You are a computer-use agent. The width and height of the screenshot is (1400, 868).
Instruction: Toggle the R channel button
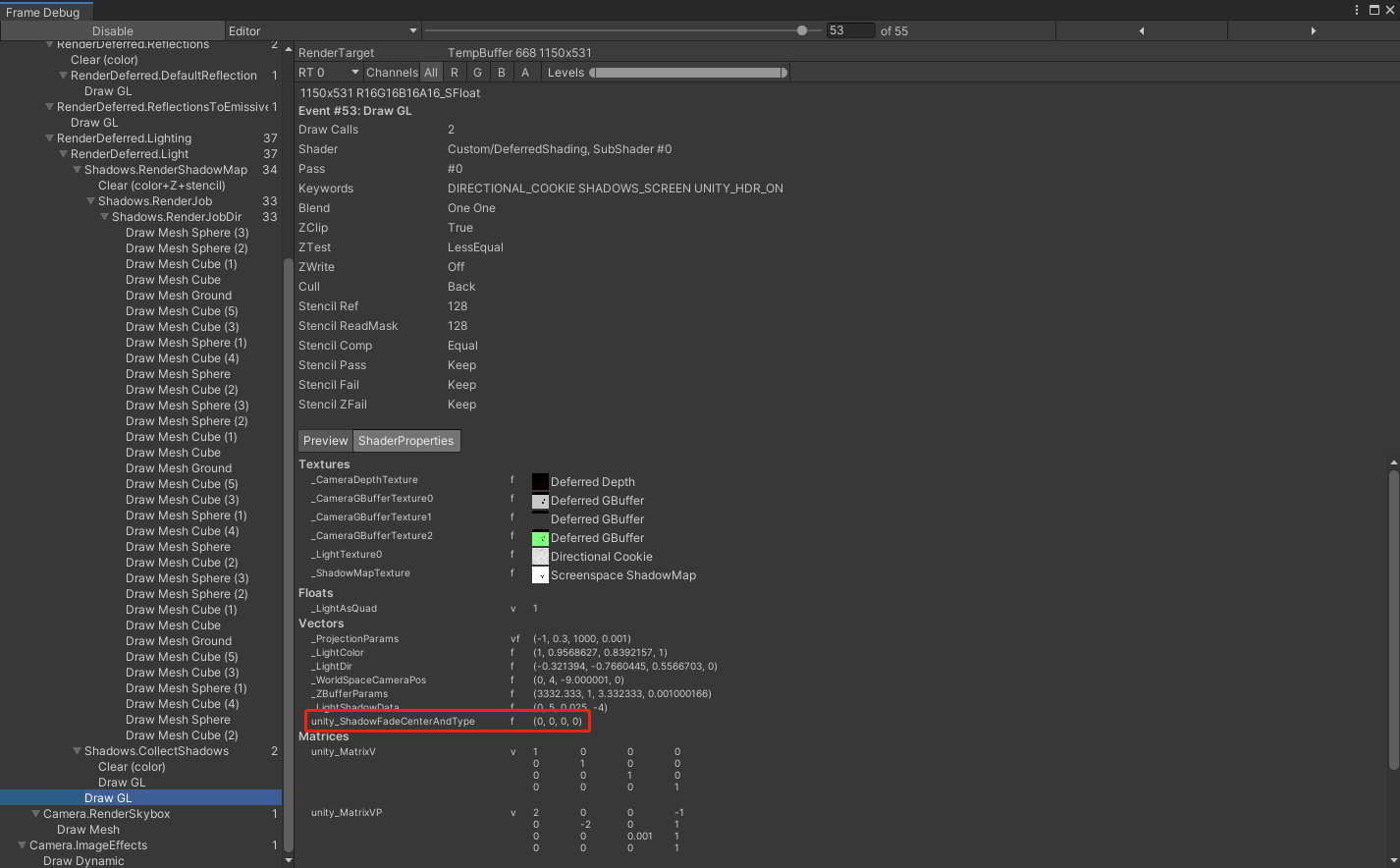[455, 73]
